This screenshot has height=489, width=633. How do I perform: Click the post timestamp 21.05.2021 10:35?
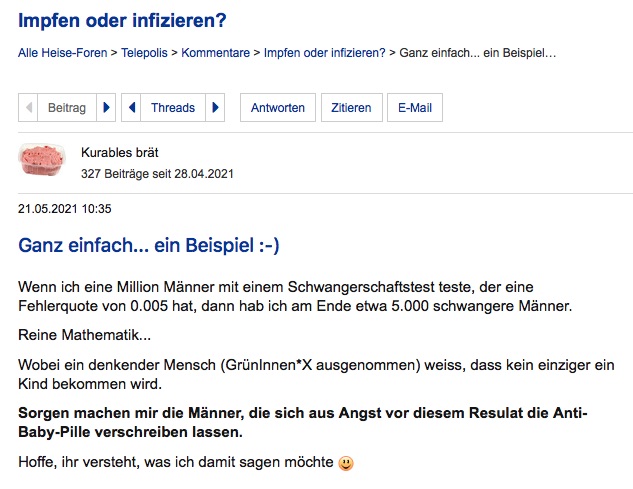65,209
